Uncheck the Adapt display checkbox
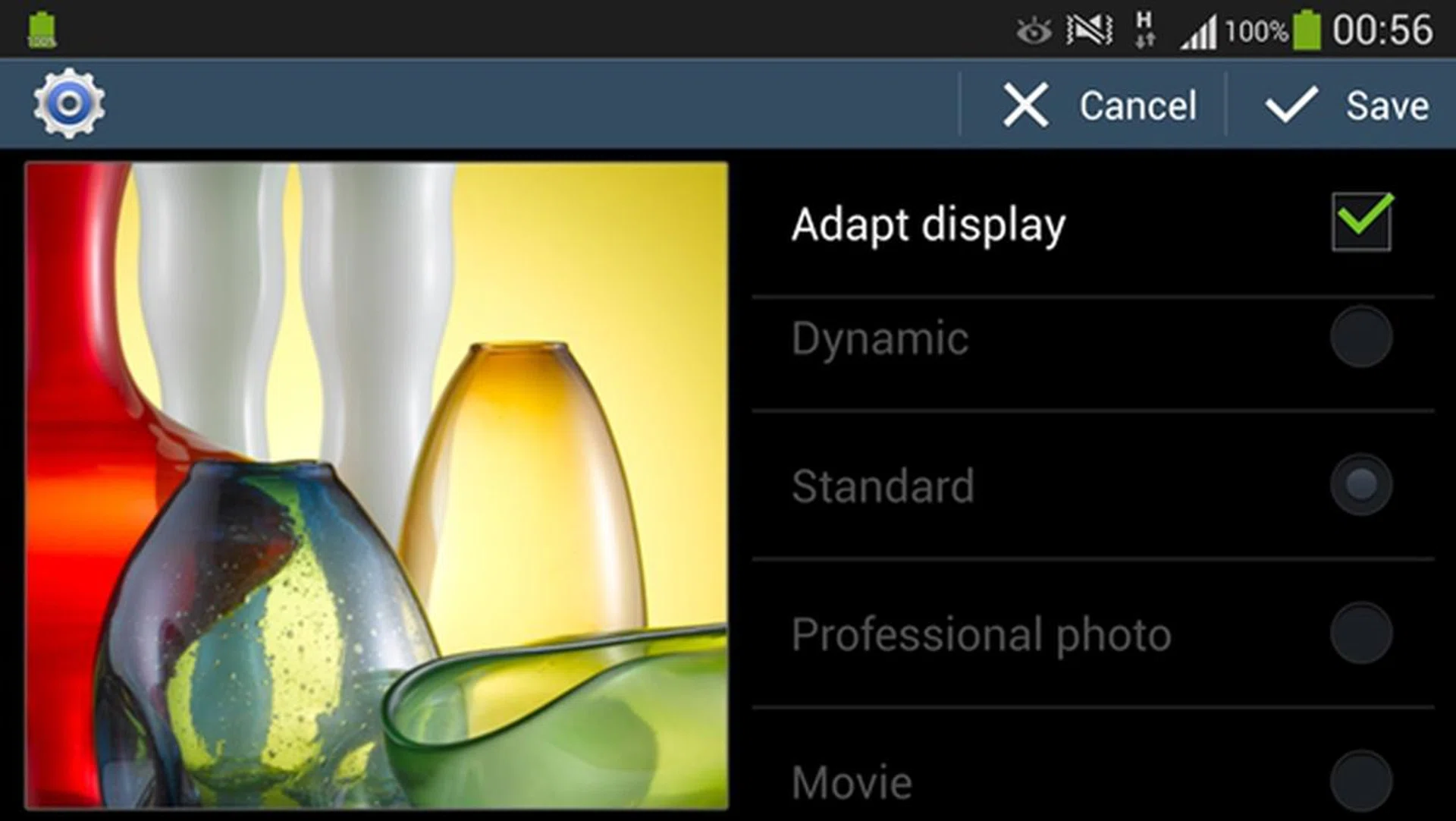This screenshot has height=821, width=1456. point(1361,222)
